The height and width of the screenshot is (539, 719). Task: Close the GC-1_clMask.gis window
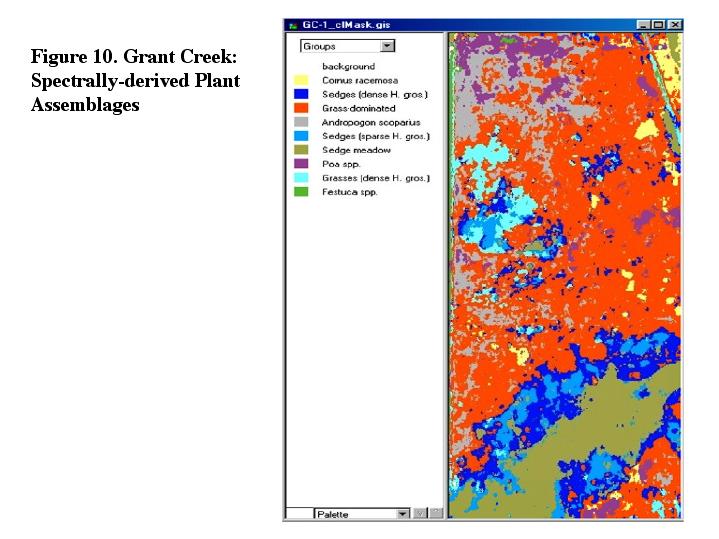[x=675, y=24]
